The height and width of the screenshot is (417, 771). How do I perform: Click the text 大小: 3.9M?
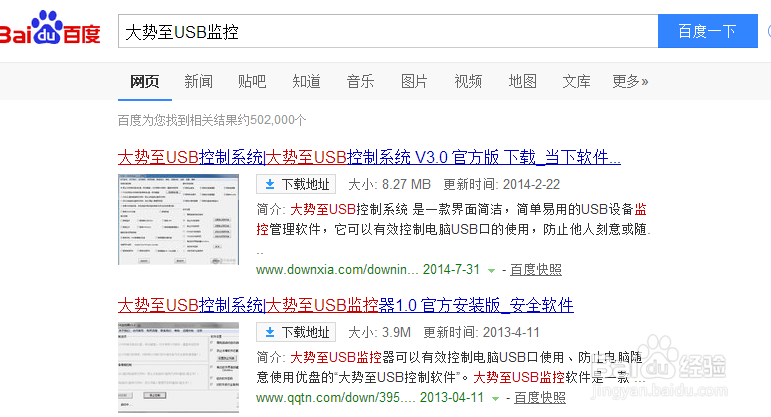[380, 332]
